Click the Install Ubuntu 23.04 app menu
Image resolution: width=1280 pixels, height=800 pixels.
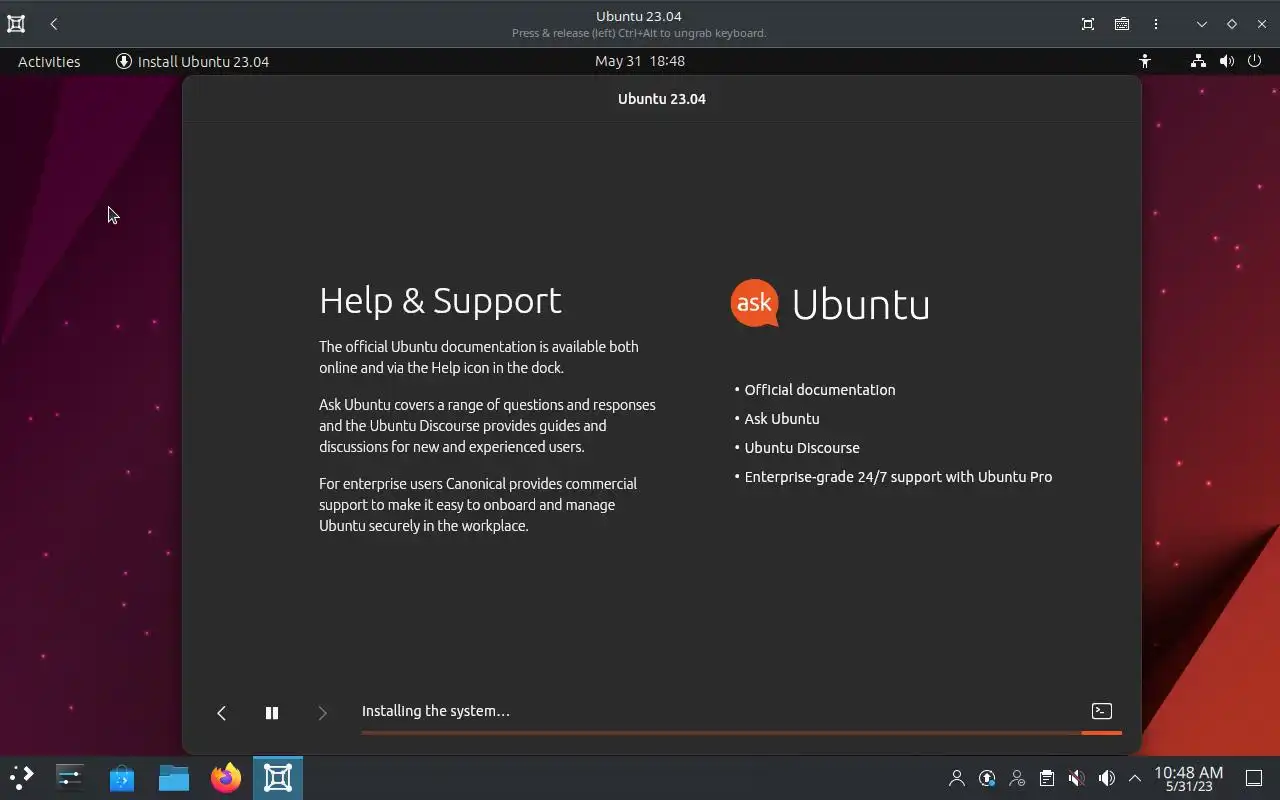(192, 61)
